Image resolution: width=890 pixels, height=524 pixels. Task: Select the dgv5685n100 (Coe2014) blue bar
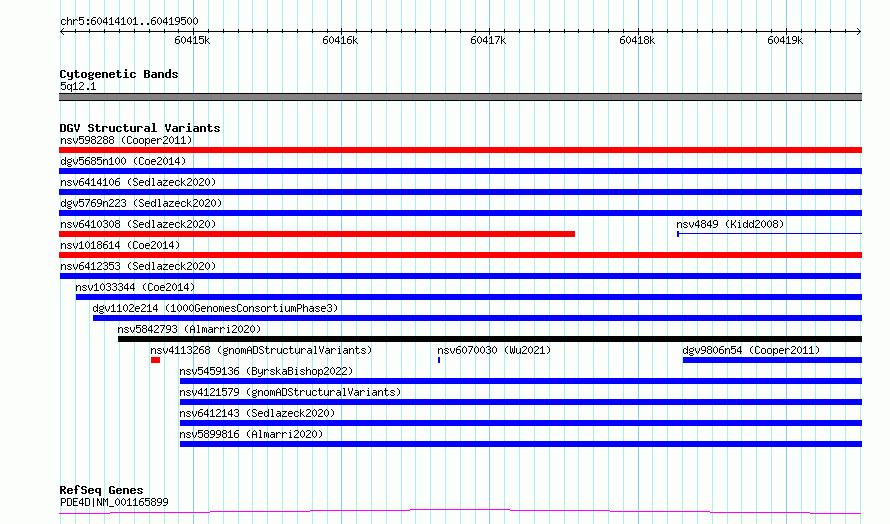click(x=460, y=171)
